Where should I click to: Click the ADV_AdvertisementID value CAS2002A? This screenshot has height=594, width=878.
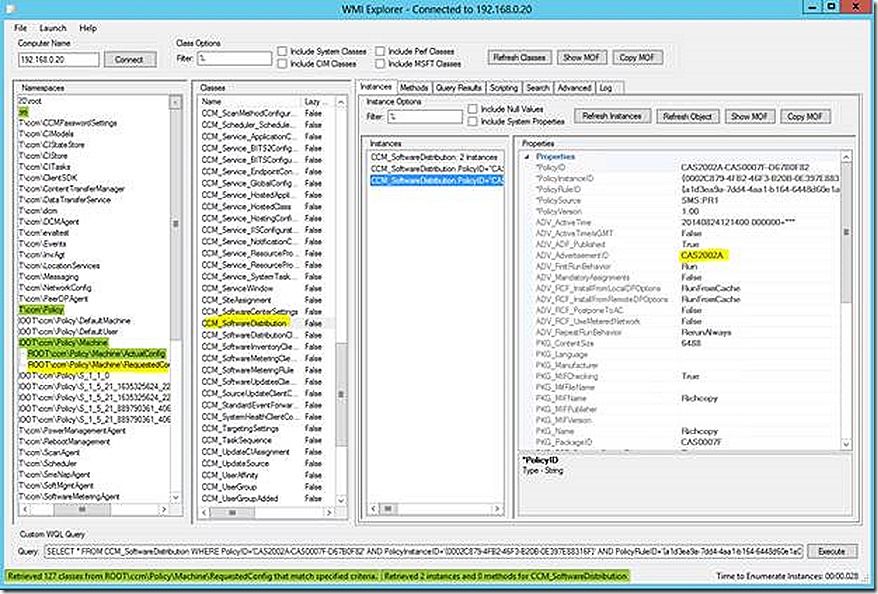point(702,255)
